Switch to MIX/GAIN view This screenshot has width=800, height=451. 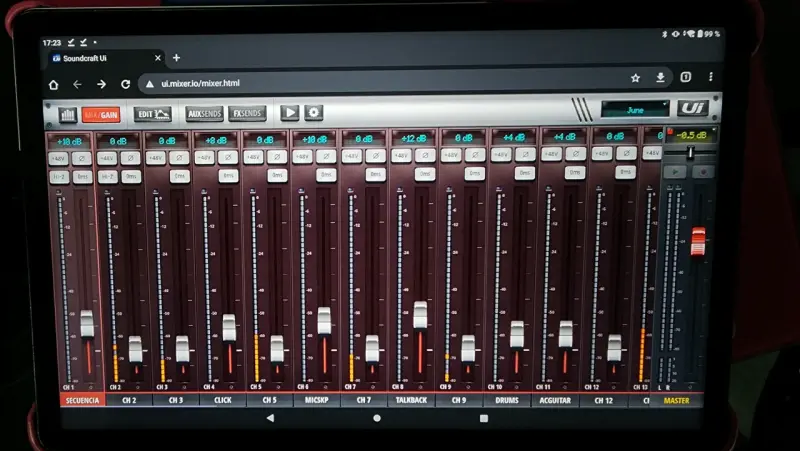click(x=101, y=115)
